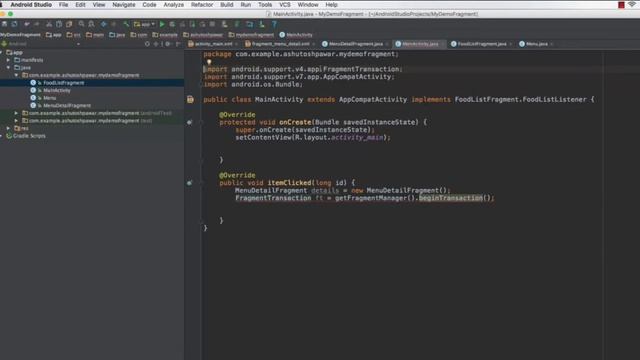
Task: Run the app with the green play button
Action: point(162,24)
